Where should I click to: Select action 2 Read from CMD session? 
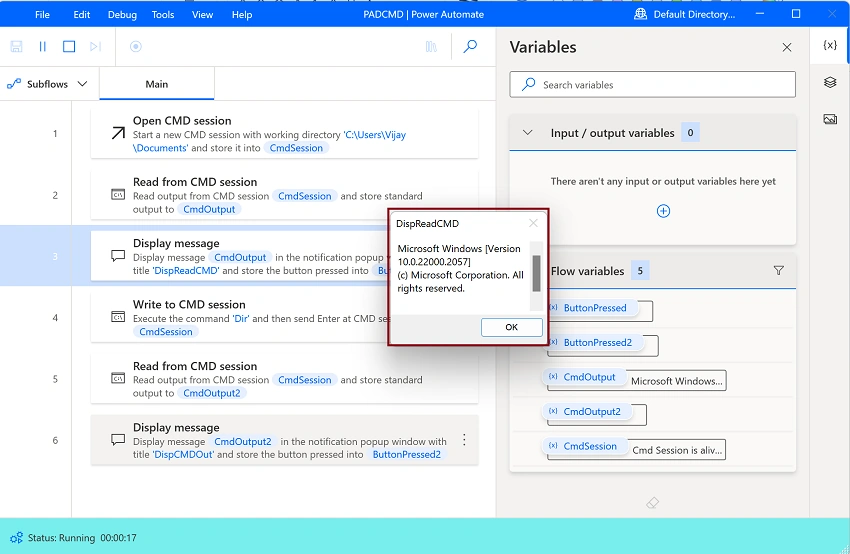pyautogui.click(x=285, y=195)
